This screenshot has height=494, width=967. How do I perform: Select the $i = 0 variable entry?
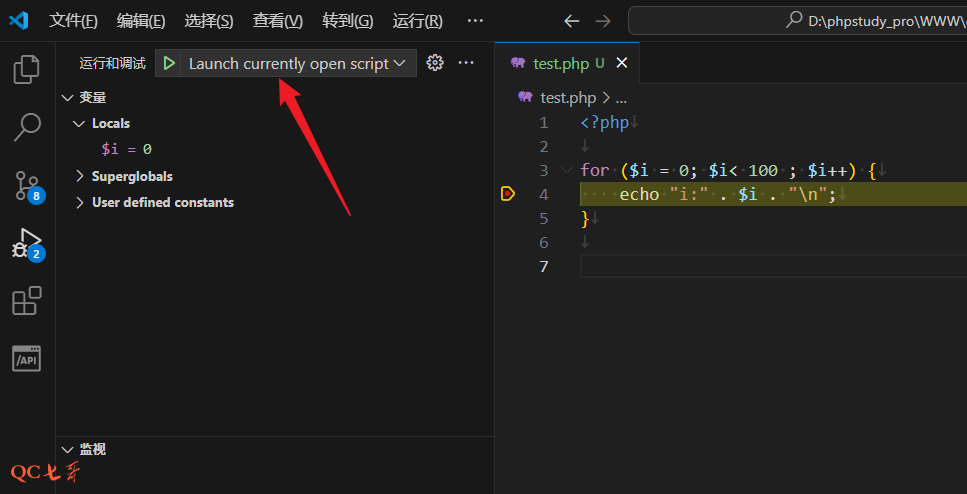click(126, 149)
